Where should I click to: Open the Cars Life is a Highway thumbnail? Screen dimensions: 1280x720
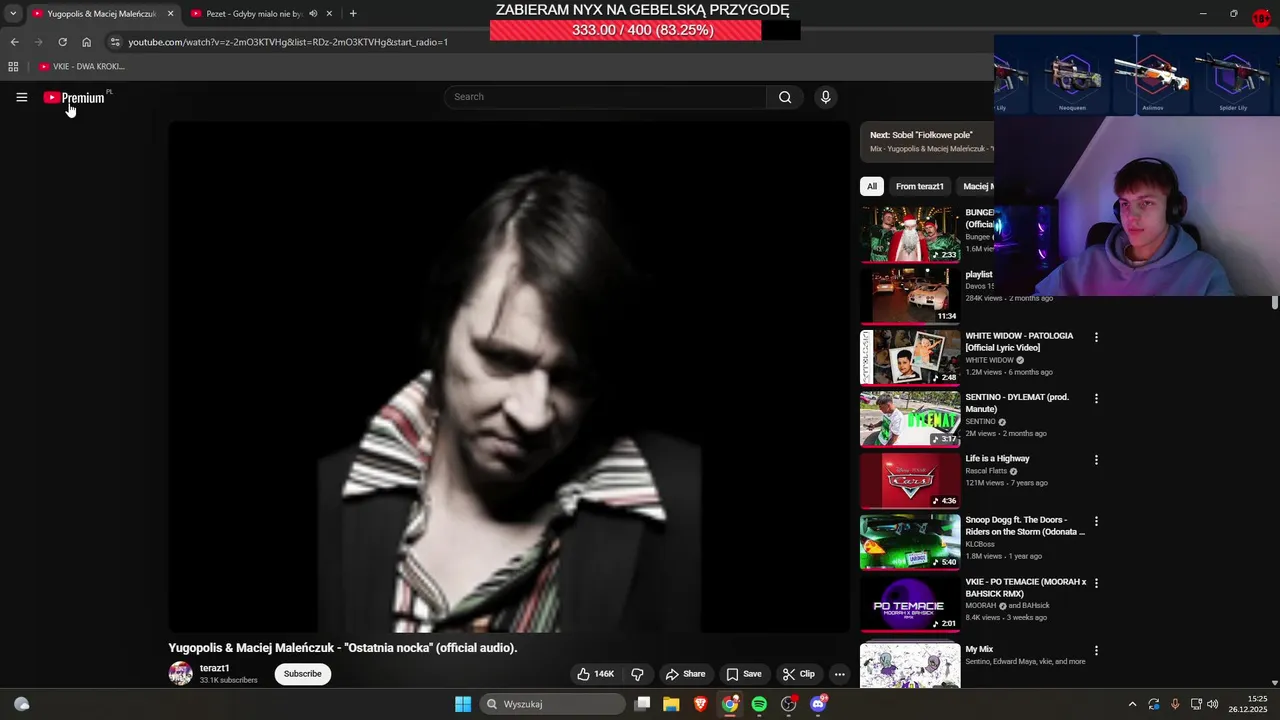click(x=910, y=480)
